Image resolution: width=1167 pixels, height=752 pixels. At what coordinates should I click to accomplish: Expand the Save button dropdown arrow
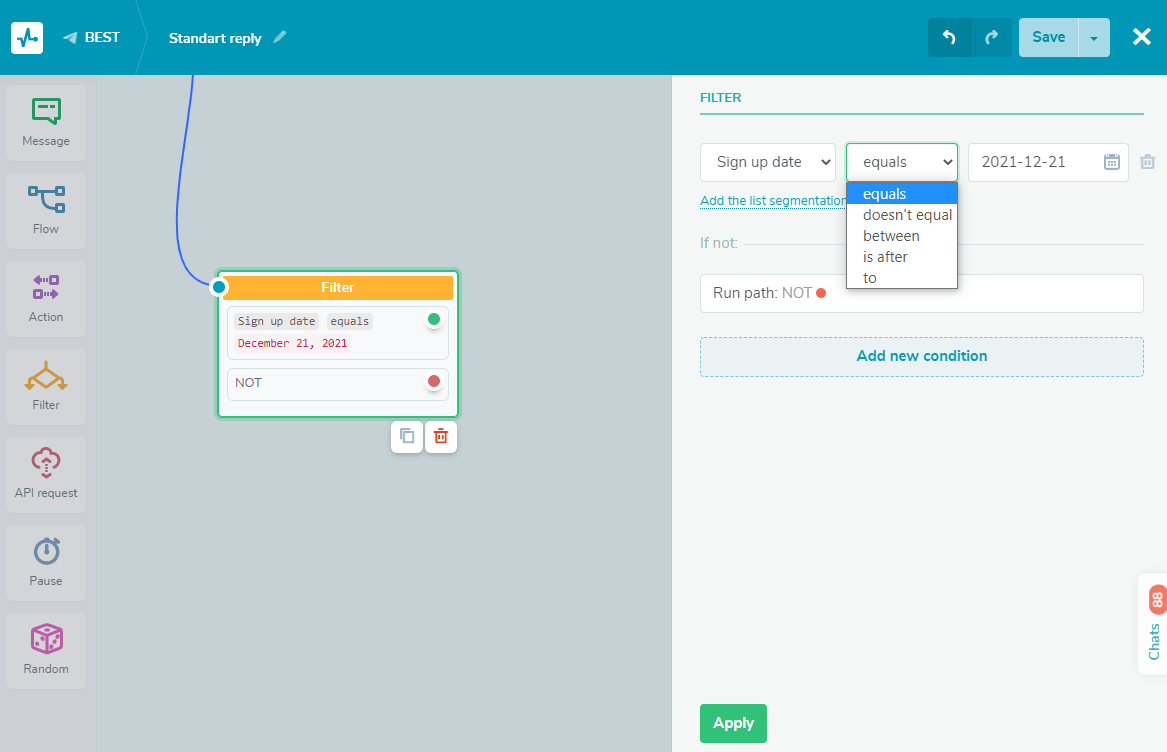coord(1094,38)
